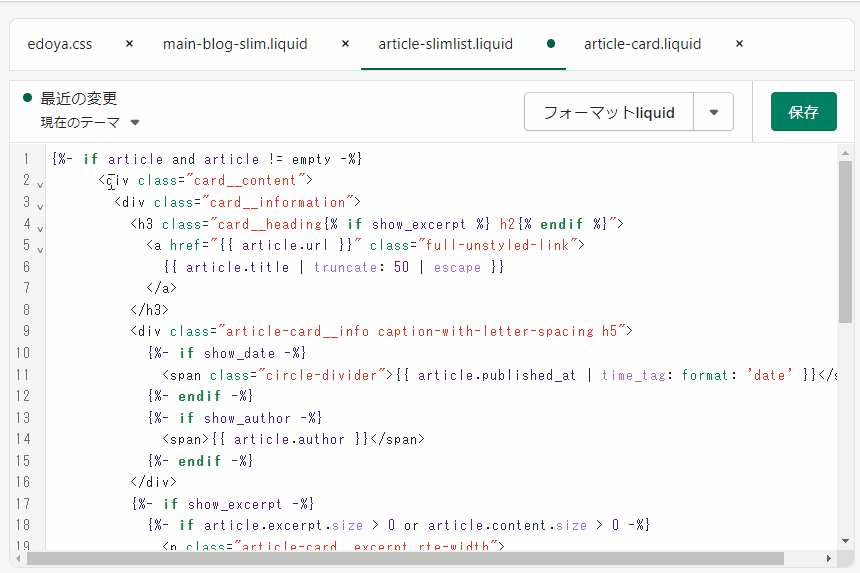Click the vertical scrollbar down arrow
Image resolution: width=860 pixels, height=573 pixels.
click(x=845, y=541)
